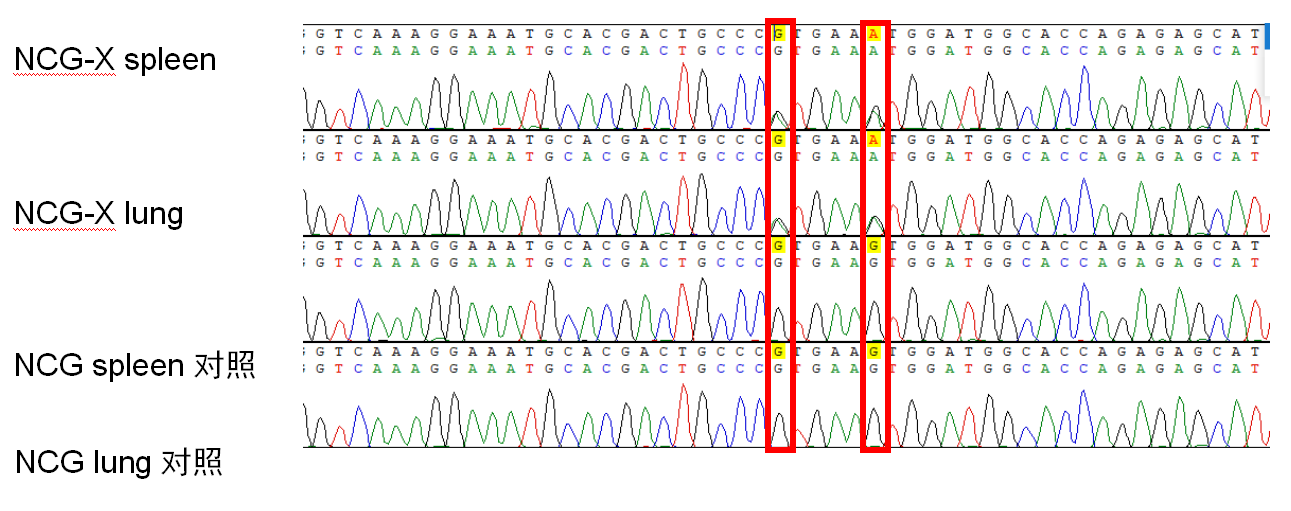
Task: Click left highlighted G in bottom sequence block
Action: point(778,351)
